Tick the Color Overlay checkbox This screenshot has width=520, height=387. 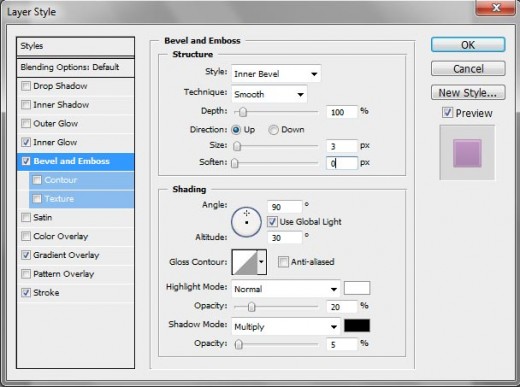click(26, 236)
